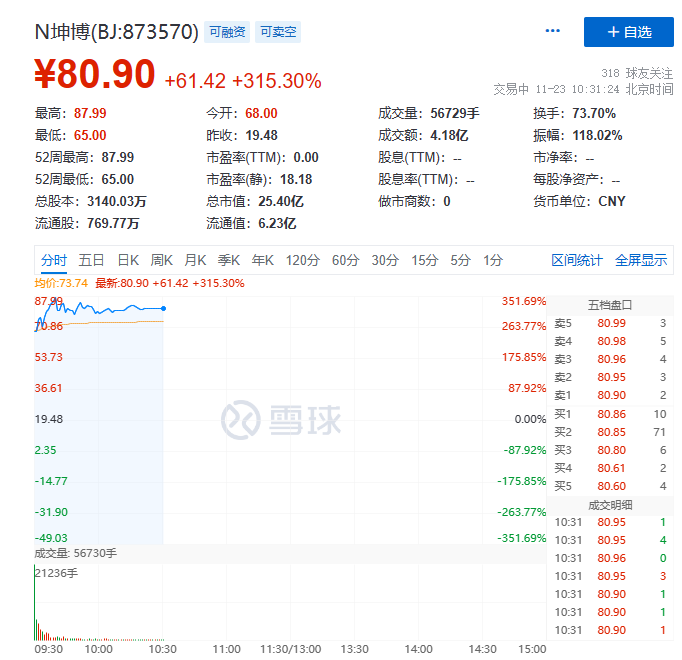Click the 11:00 time axis label
Image resolution: width=682 pixels, height=660 pixels.
coord(226,649)
